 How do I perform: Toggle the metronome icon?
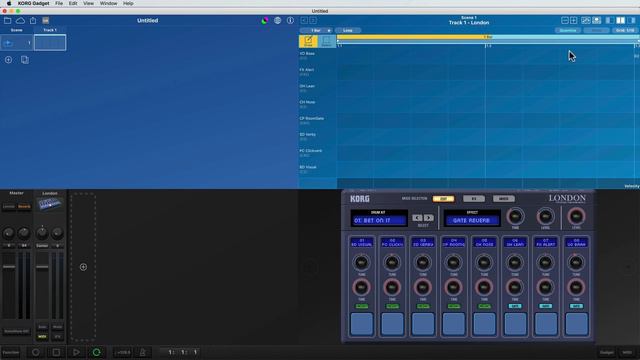point(142,352)
